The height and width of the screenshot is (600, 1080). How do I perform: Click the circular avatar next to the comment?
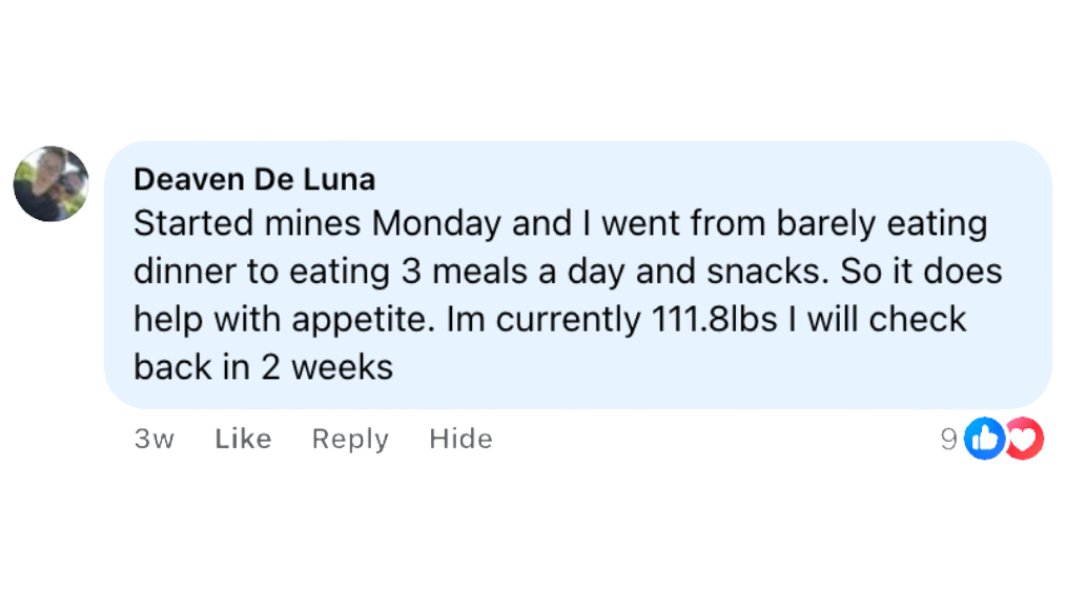(50, 183)
